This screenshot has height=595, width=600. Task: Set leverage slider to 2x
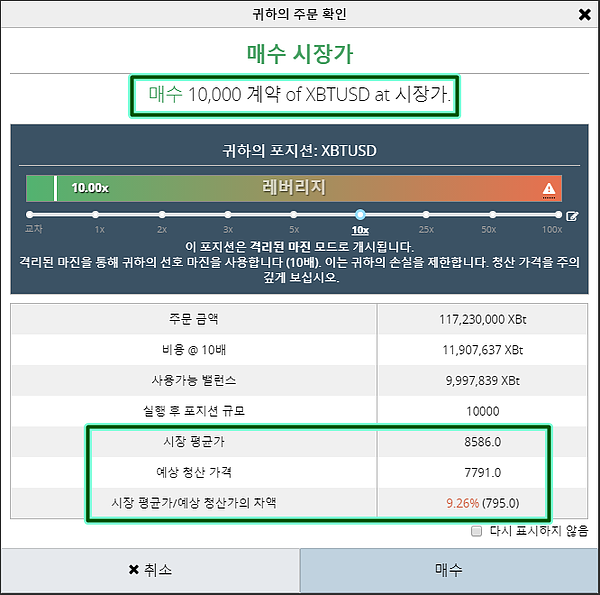point(162,214)
